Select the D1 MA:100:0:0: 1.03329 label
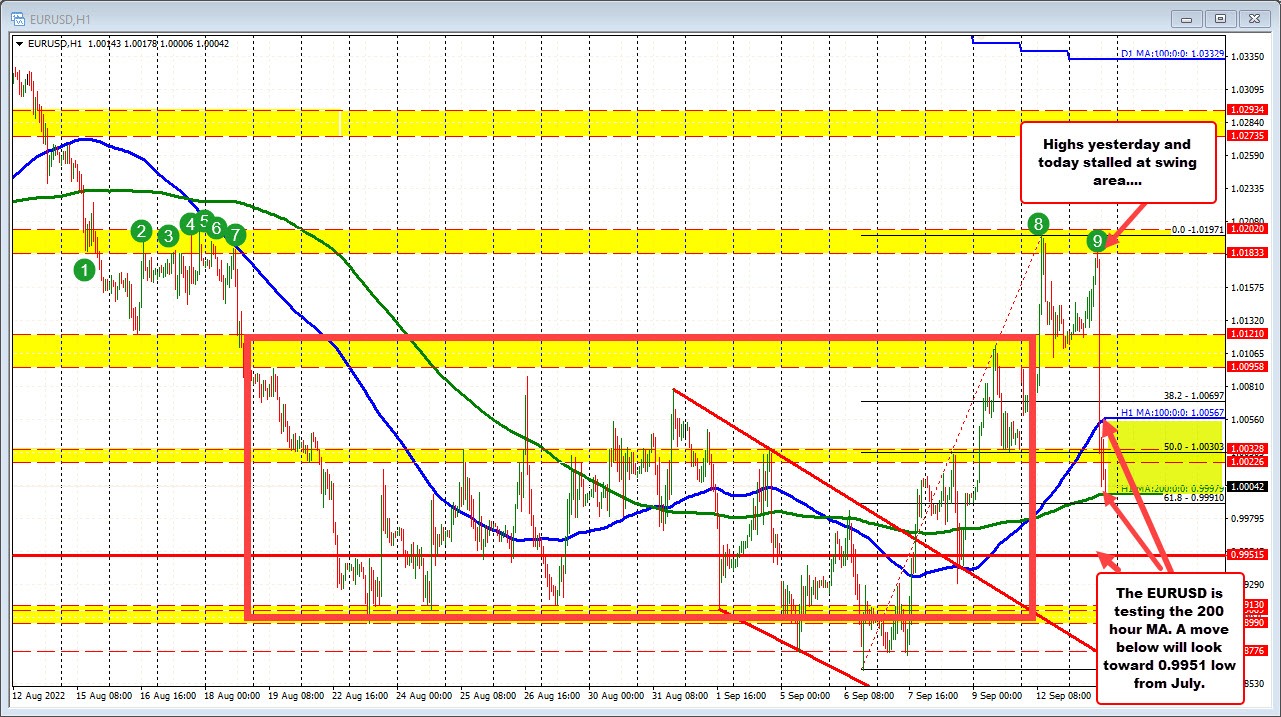 click(1171, 53)
